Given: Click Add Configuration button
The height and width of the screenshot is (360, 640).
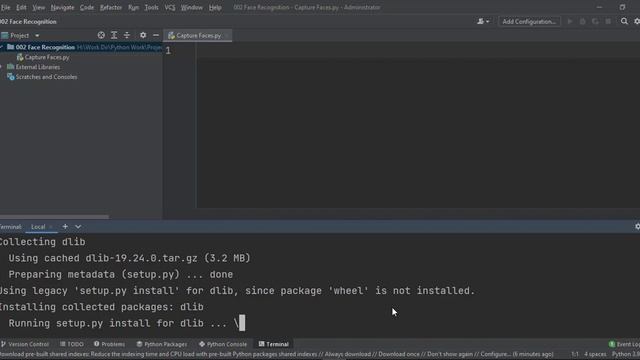Looking at the screenshot, I should click(x=529, y=22).
